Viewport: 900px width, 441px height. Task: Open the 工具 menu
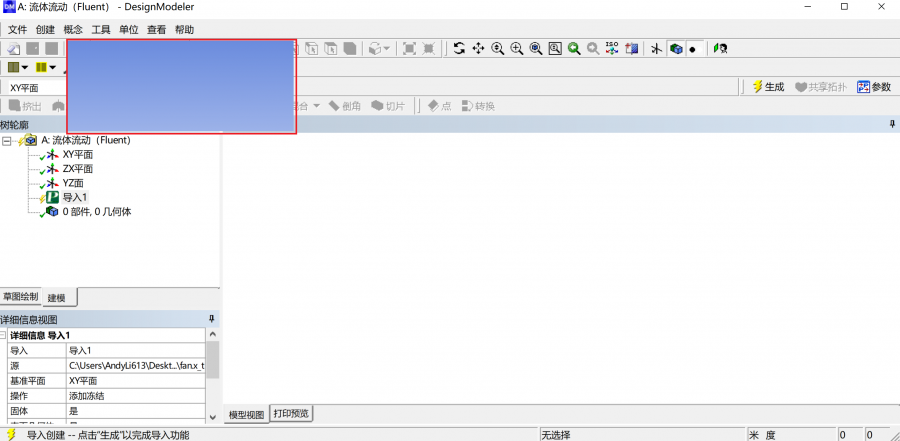[x=101, y=30]
